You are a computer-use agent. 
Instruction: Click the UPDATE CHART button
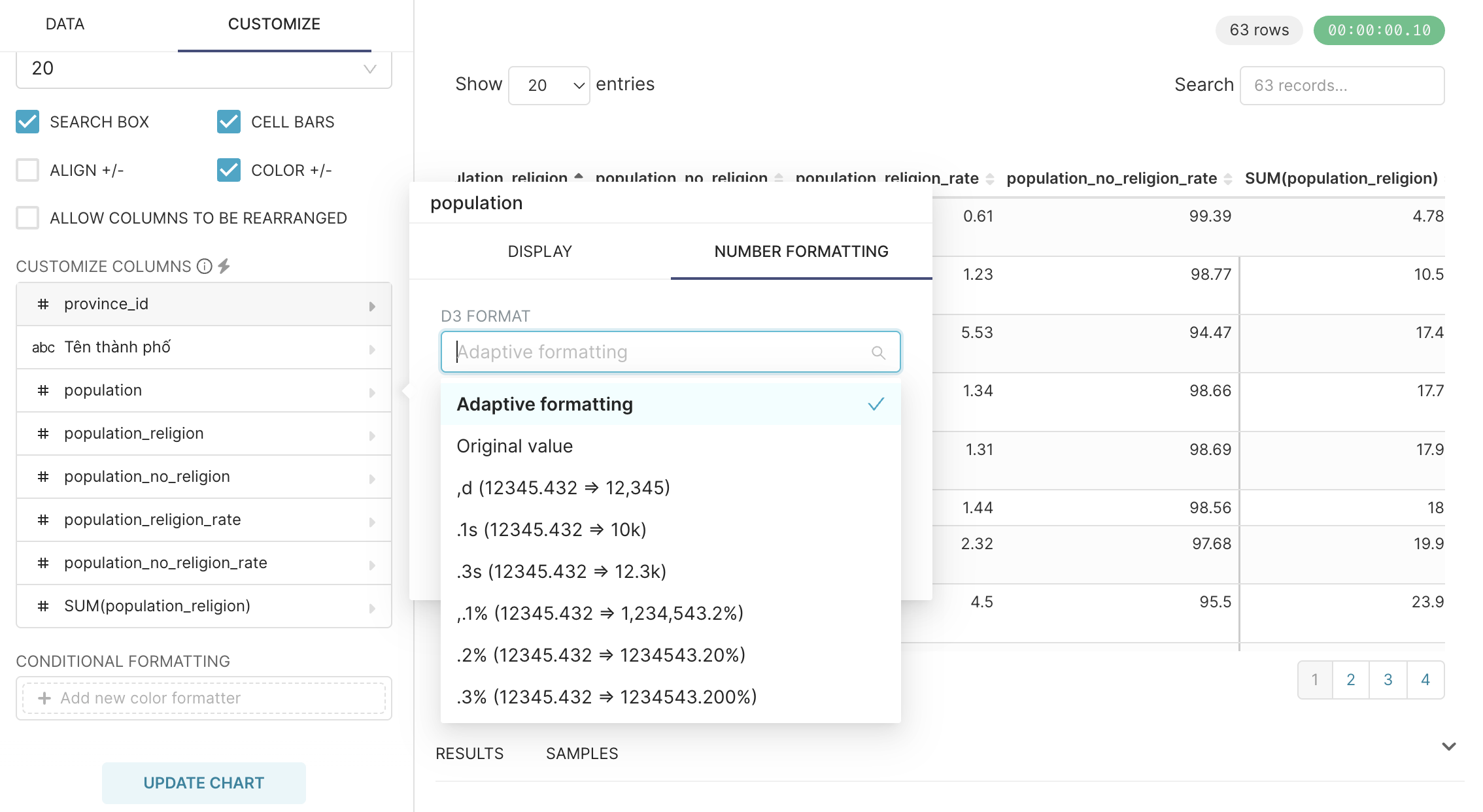204,782
